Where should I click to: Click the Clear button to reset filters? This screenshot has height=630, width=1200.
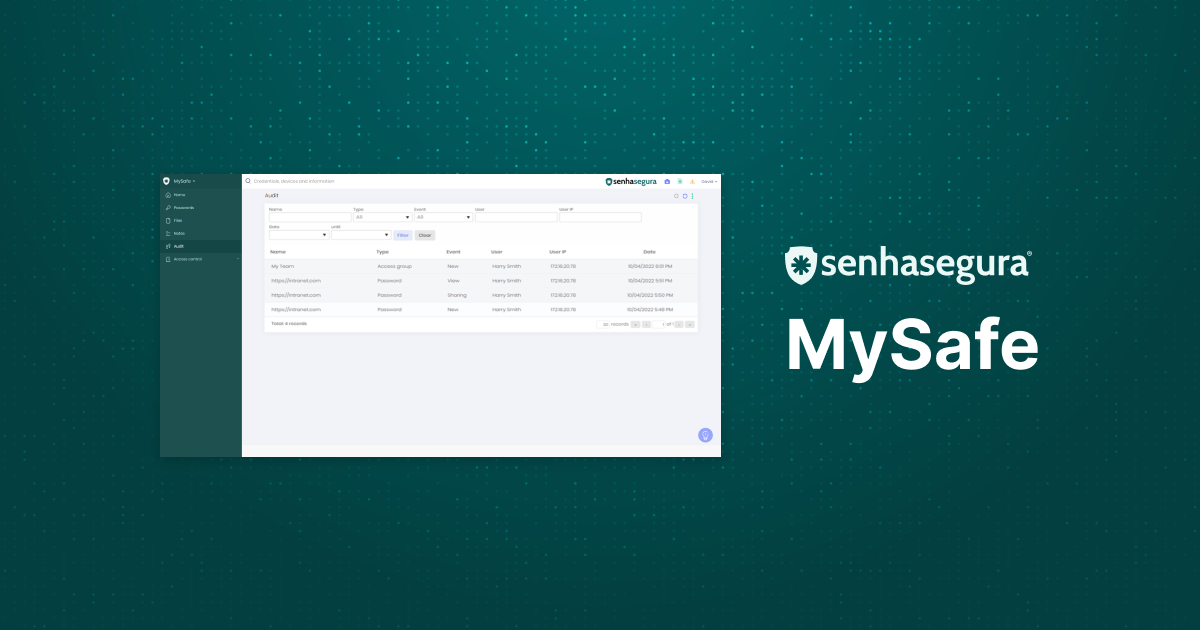tap(425, 235)
